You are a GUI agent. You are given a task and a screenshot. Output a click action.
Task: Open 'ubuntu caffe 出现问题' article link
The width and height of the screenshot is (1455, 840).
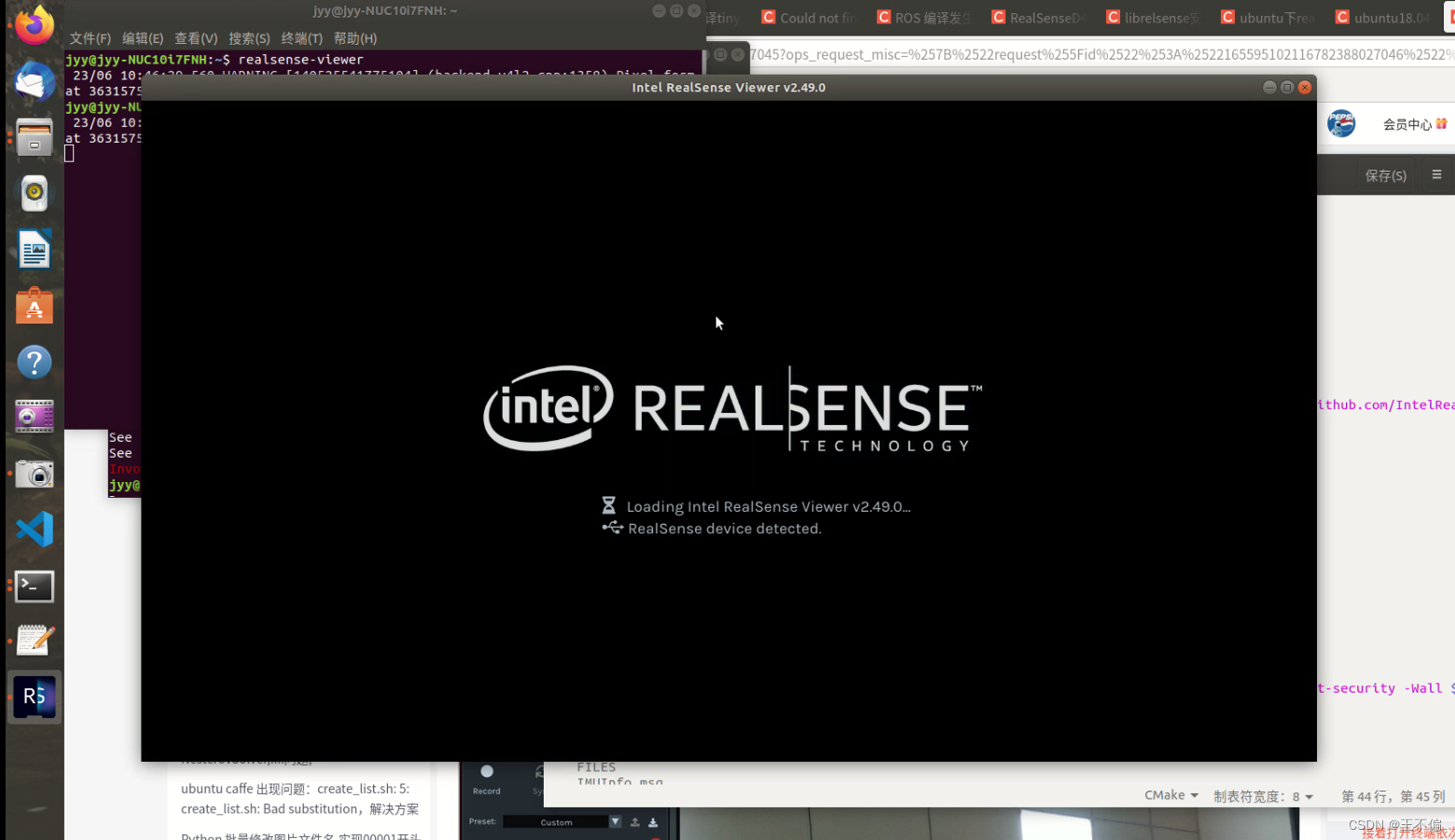(299, 799)
